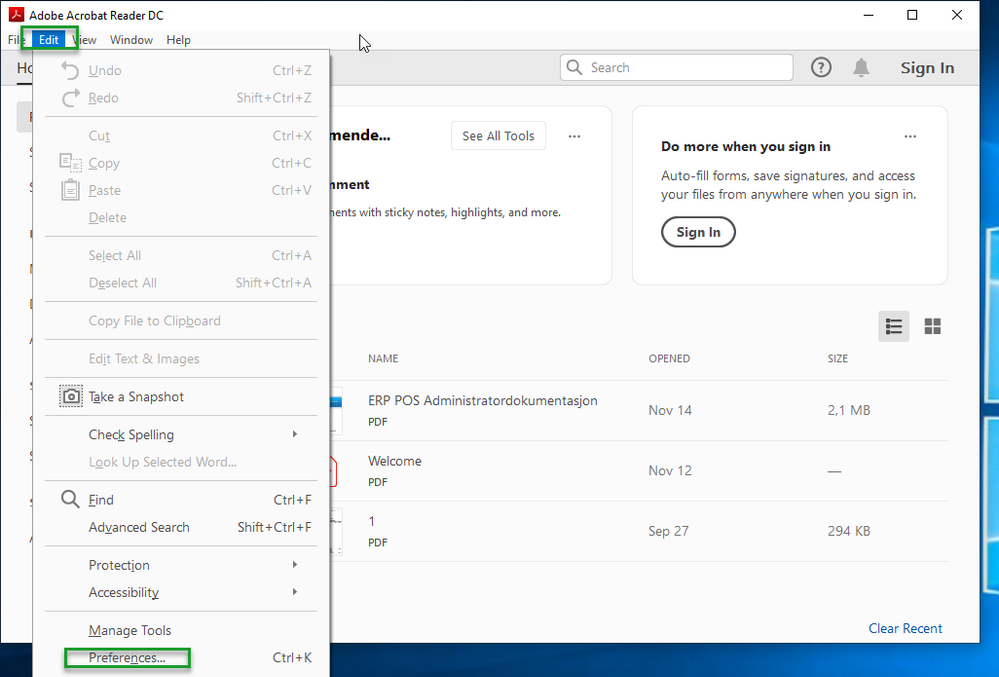This screenshot has width=999, height=677.
Task: Click into the Search input field
Action: [677, 68]
